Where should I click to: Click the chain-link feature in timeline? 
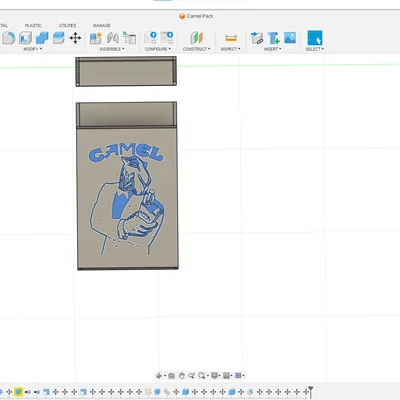167,392
